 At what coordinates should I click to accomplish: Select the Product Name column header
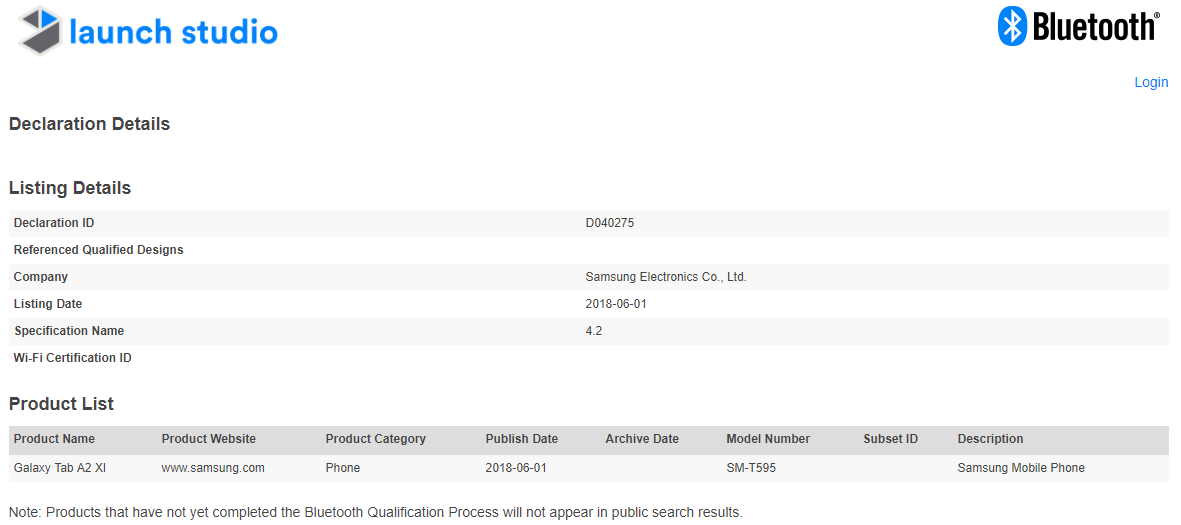(54, 439)
